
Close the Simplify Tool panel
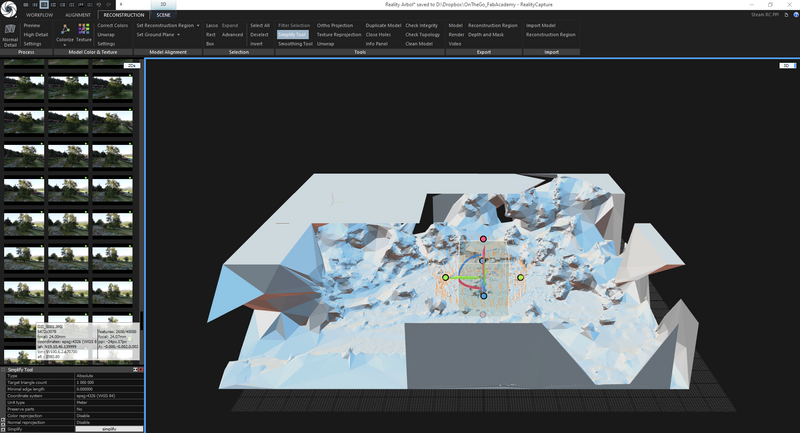tap(141, 369)
